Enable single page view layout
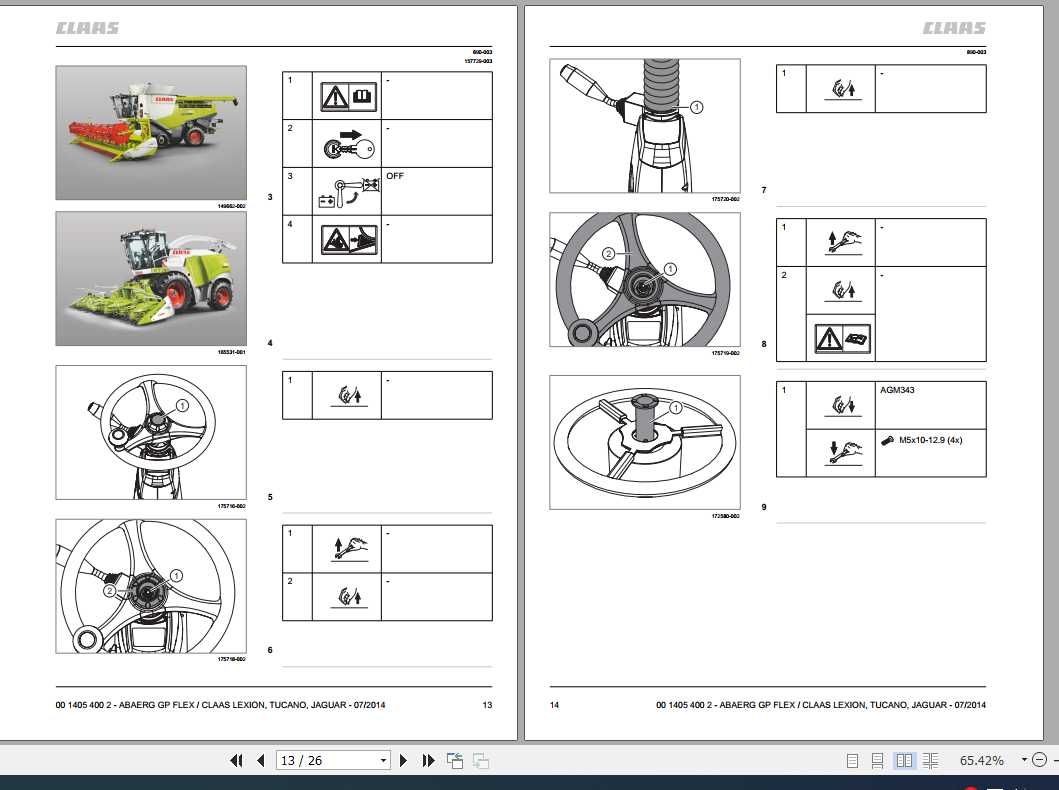Image resolution: width=1059 pixels, height=790 pixels. point(852,761)
